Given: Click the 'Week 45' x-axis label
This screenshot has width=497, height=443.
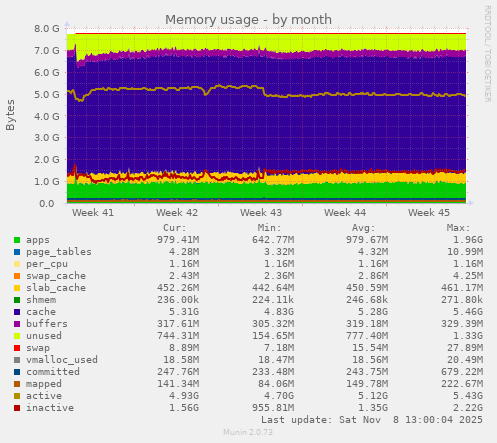Looking at the screenshot, I should 429,213.
